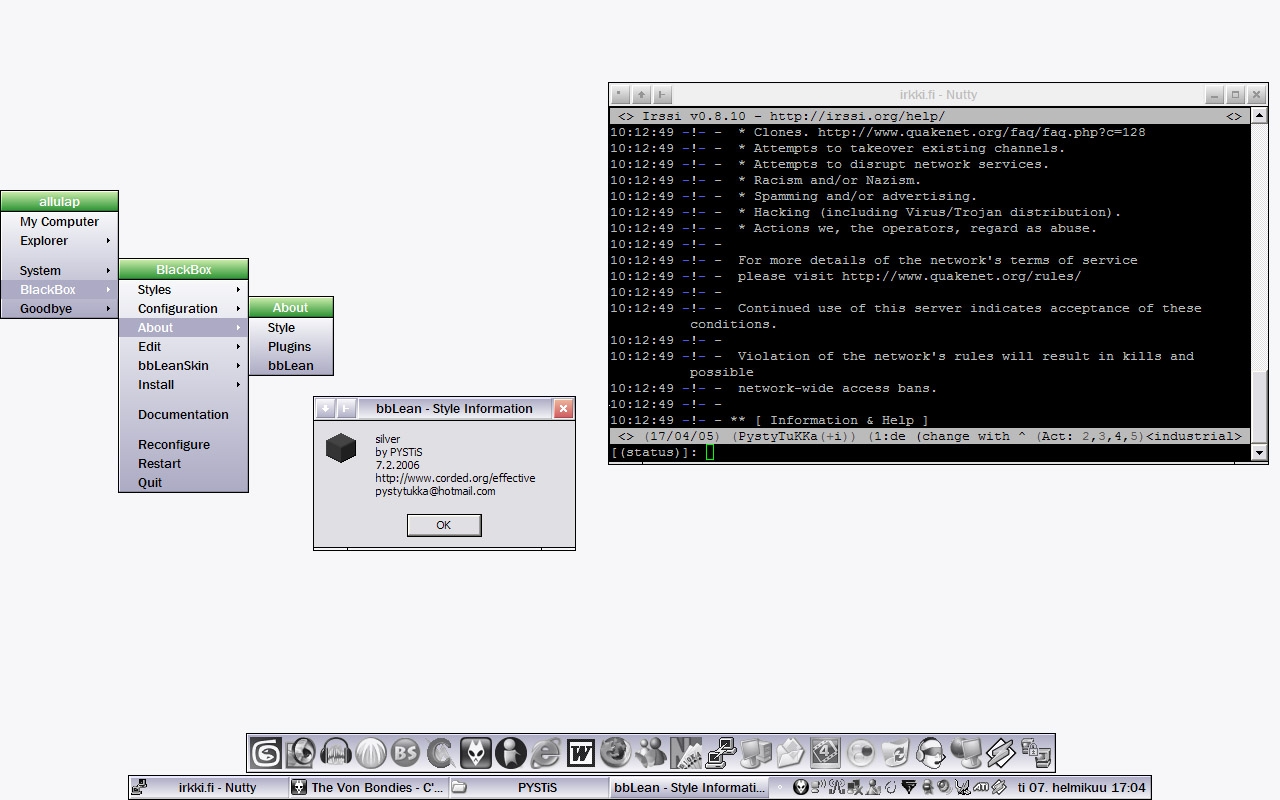
Task: Open the headset support dock icon
Action: tap(930, 752)
